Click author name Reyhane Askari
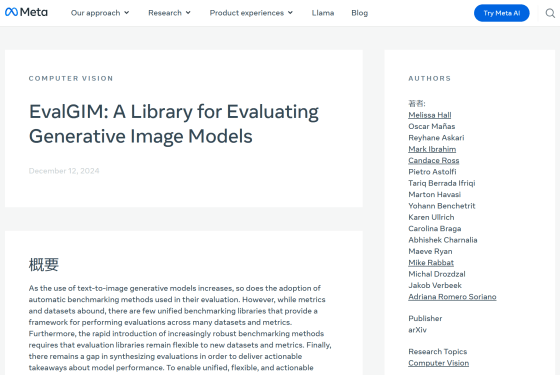Image resolution: width=560 pixels, height=375 pixels. point(436,138)
